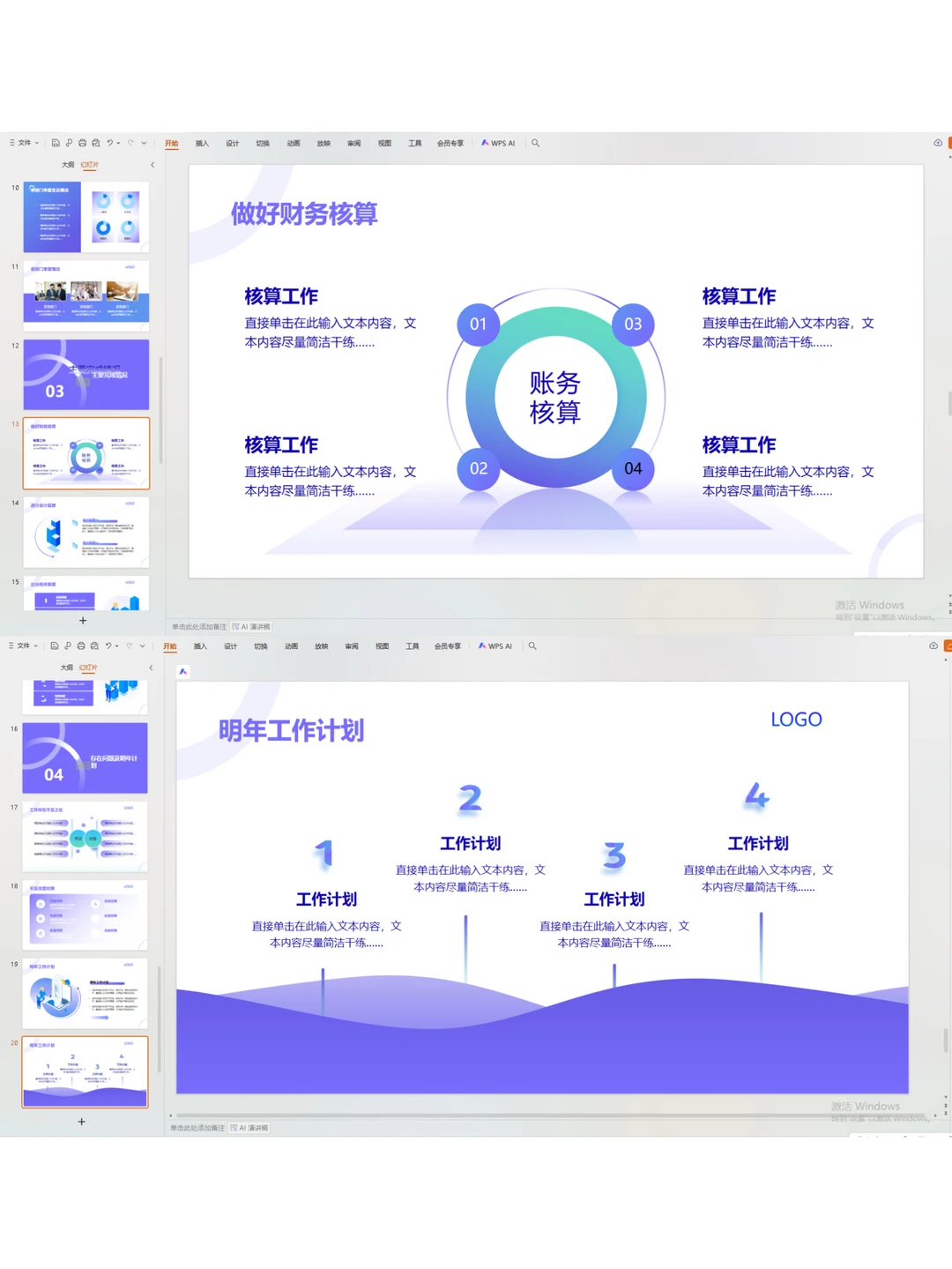Viewport: 952px width, 1269px height.
Task: Expand the Undo history dropdown arrow
Action: pyautogui.click(x=117, y=143)
